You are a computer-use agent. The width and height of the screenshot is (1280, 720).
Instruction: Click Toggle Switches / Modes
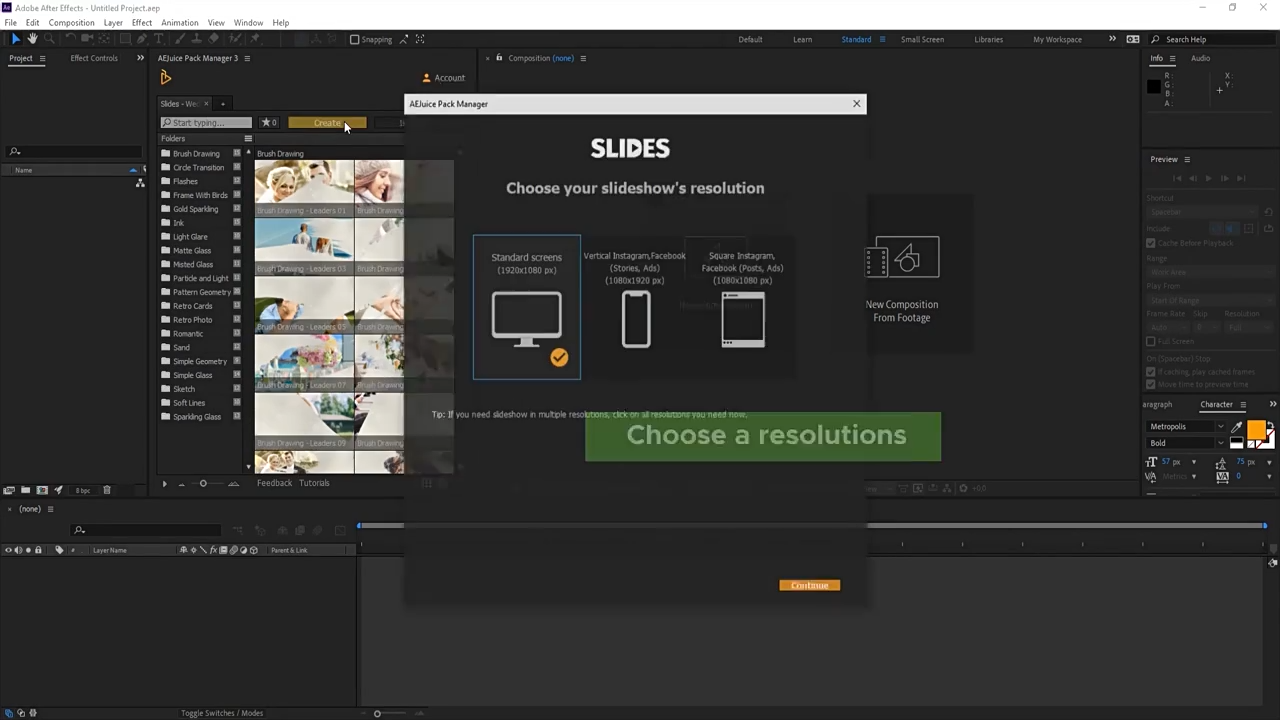(x=222, y=713)
